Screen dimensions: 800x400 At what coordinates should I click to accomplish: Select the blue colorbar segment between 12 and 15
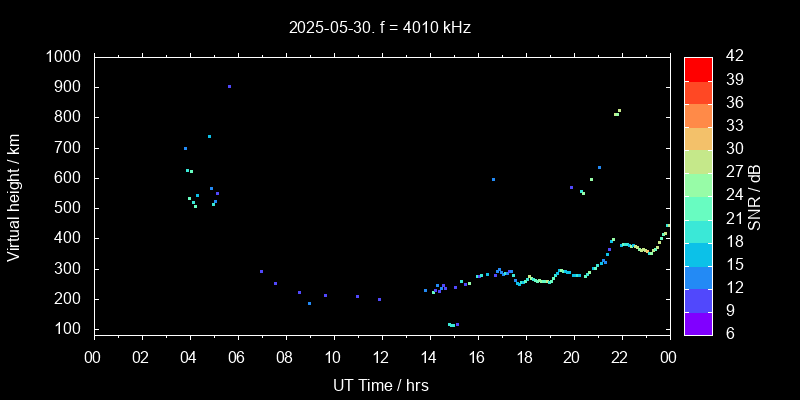(x=698, y=276)
